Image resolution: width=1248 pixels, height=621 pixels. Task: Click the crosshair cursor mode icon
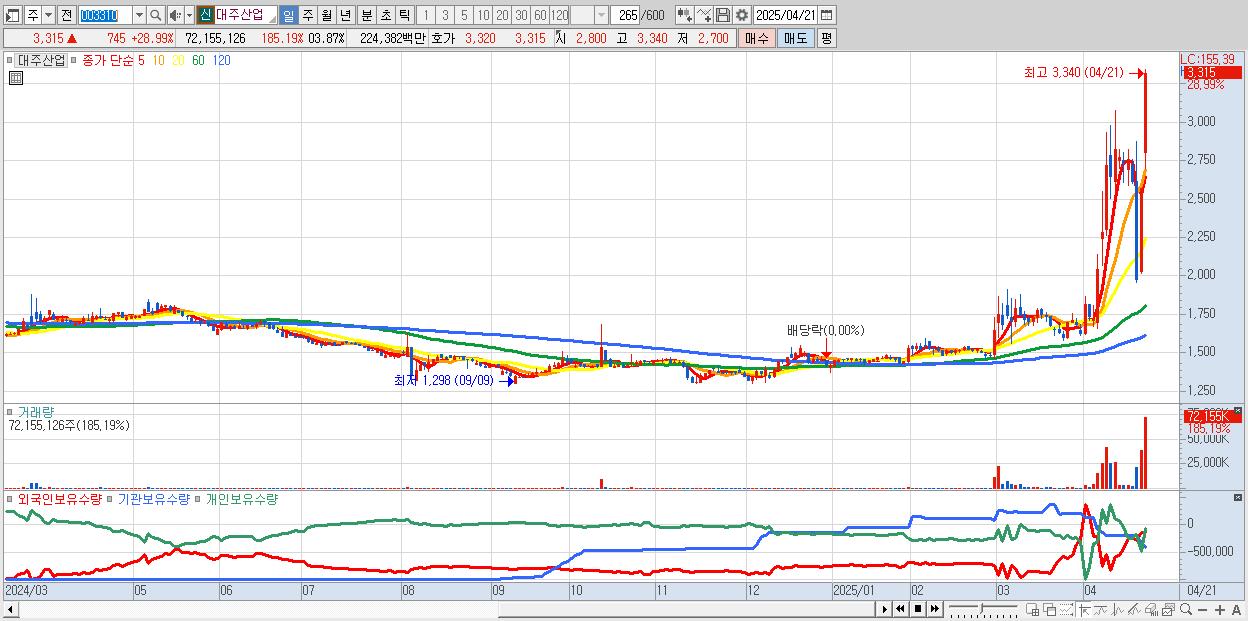click(x=1085, y=609)
